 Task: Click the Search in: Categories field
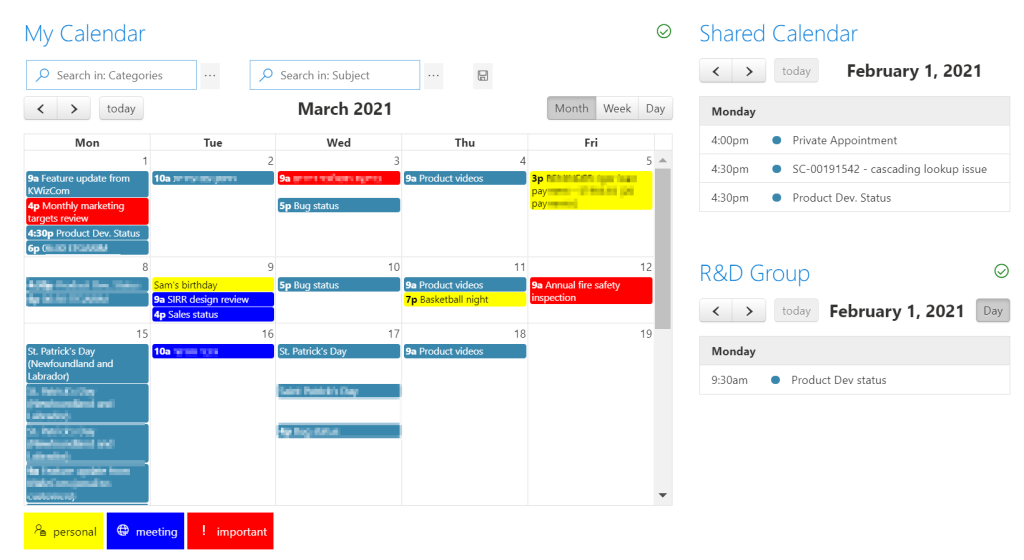[x=112, y=76]
